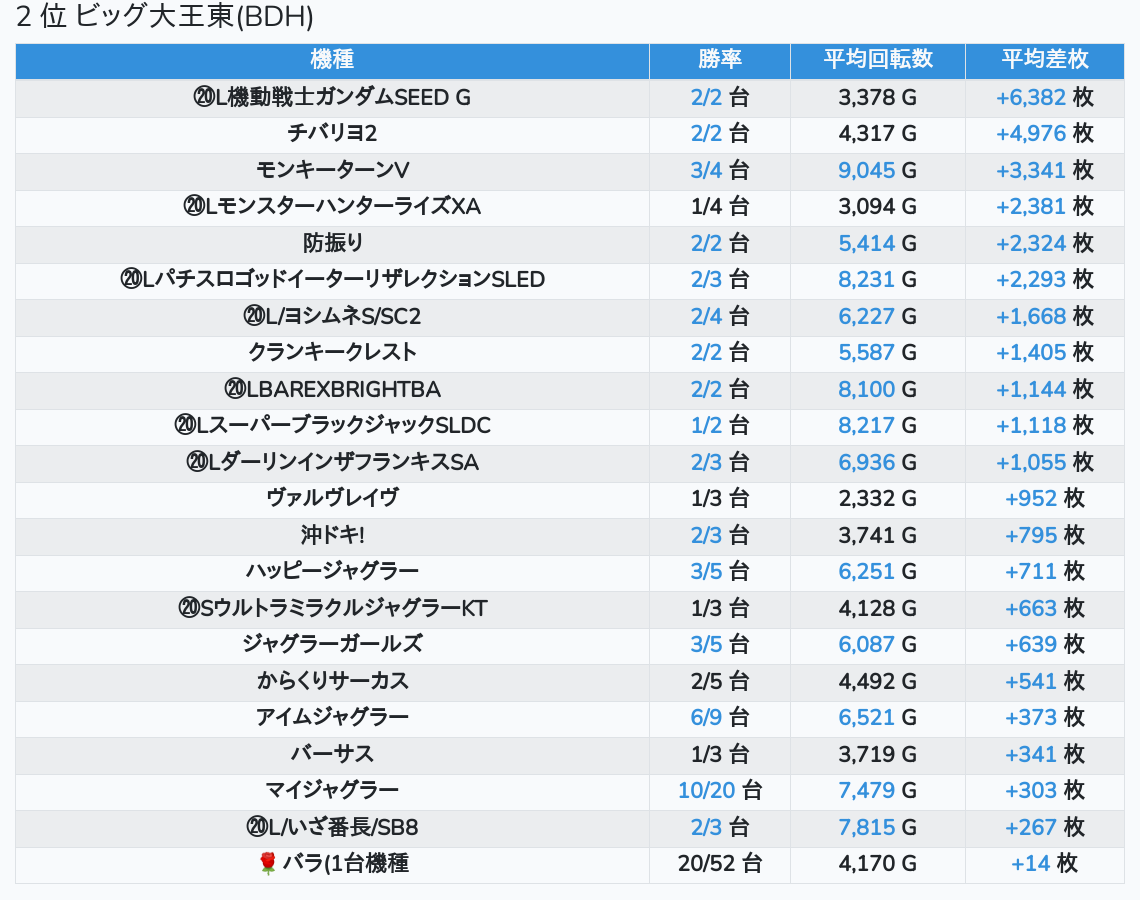Select the マイジャグラー machine name
Viewport: 1140px width, 900px height.
pos(332,790)
